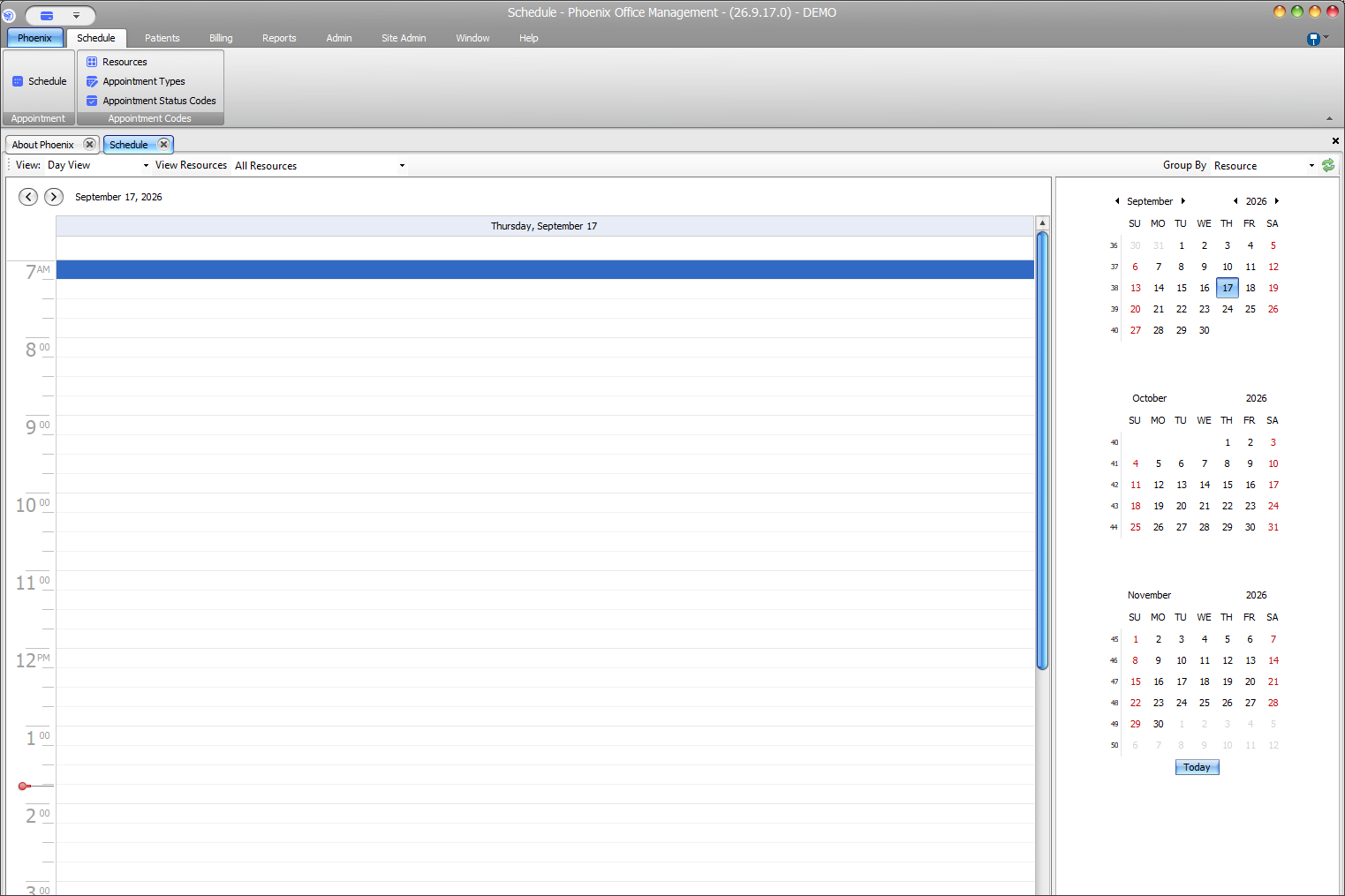
Task: Open the Site Admin ribbon tab
Action: [404, 38]
